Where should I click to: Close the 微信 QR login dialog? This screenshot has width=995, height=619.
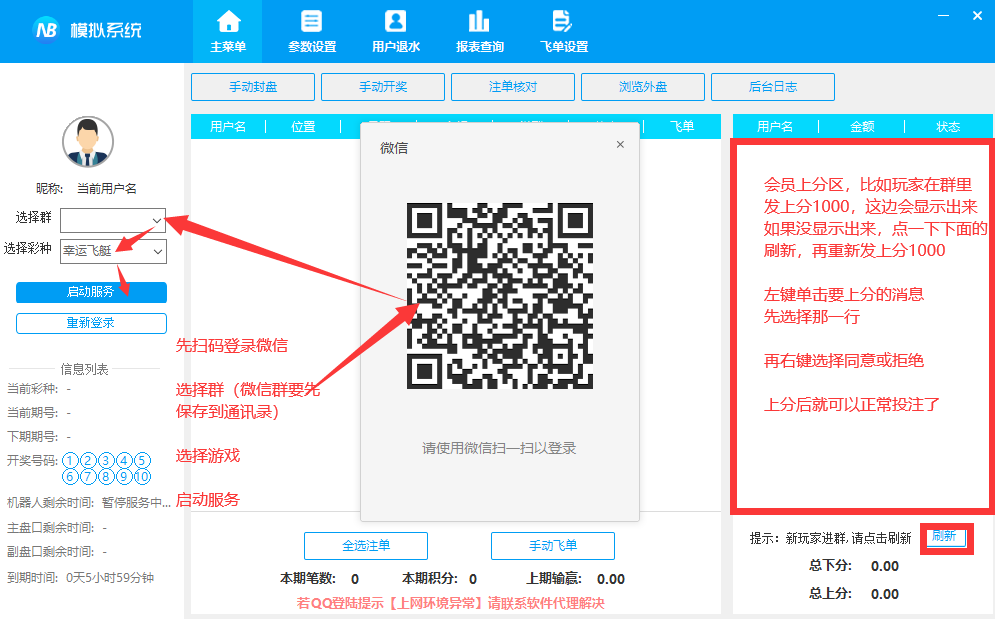tap(620, 145)
